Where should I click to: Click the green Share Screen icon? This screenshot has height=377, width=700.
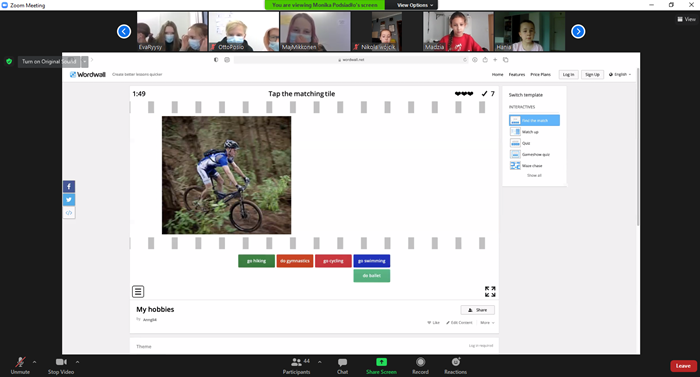click(x=381, y=362)
